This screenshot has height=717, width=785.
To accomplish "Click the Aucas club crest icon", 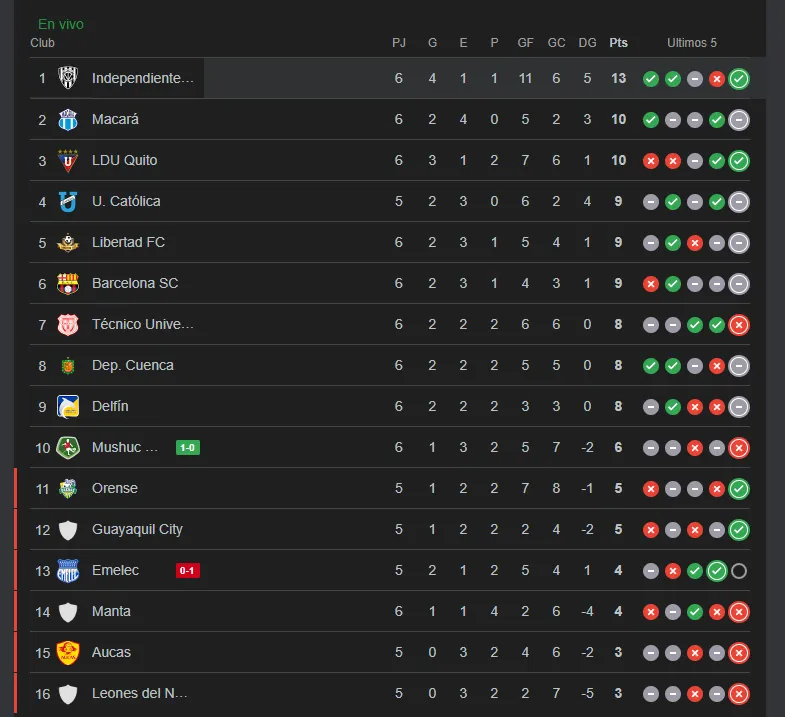I will (x=68, y=652).
